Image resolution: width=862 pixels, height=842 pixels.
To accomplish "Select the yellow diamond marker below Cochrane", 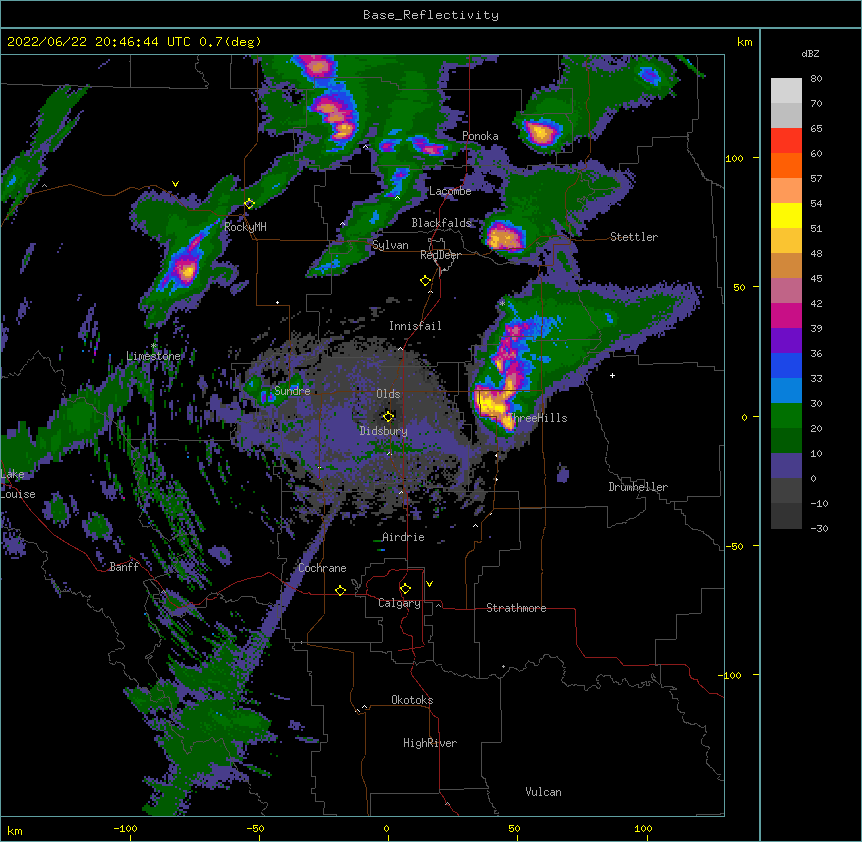I will pyautogui.click(x=340, y=590).
